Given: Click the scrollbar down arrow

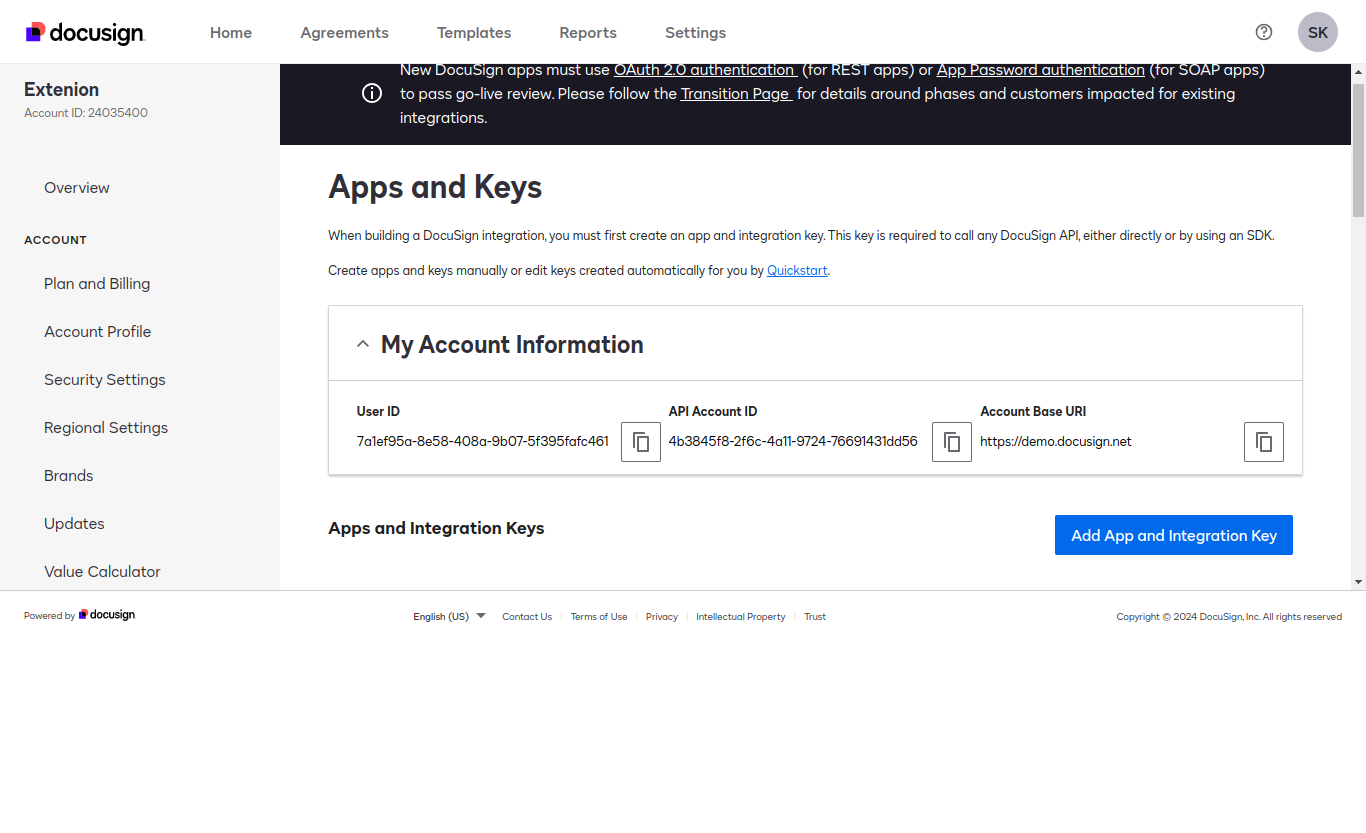Looking at the screenshot, I should 1358,581.
